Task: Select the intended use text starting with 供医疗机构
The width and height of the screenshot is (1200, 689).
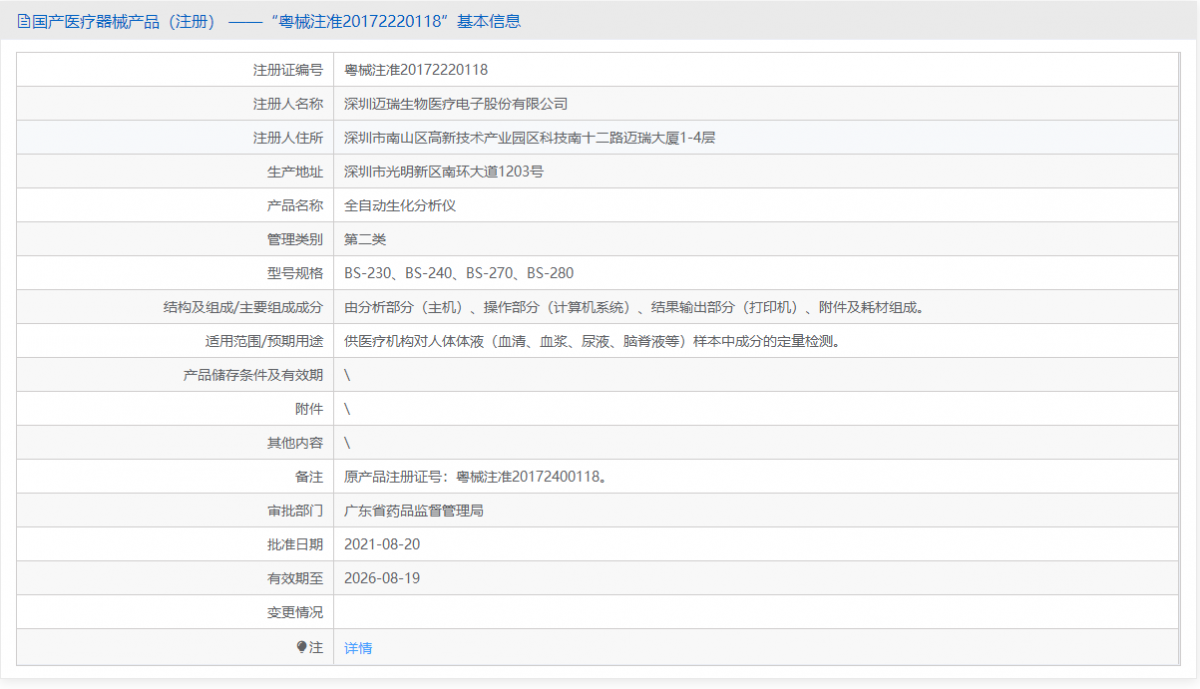Action: tap(594, 341)
